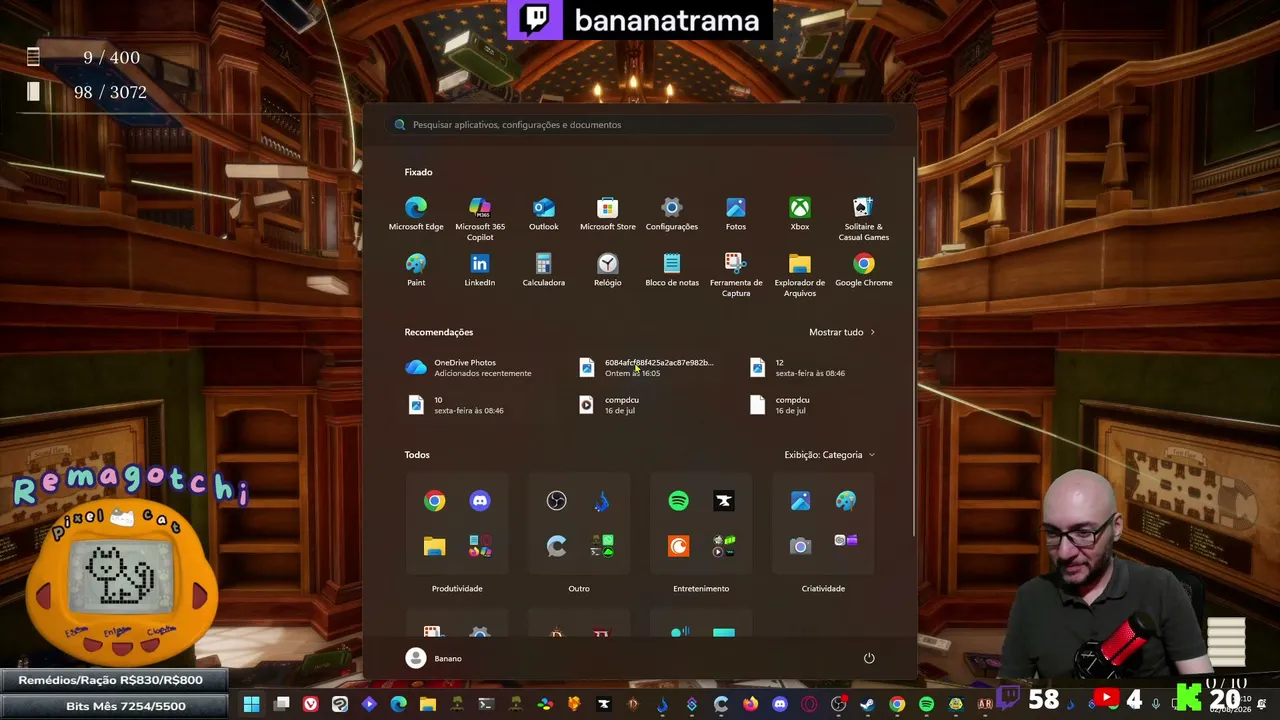
Task: Open the pinned LinkedIn app
Action: (480, 270)
